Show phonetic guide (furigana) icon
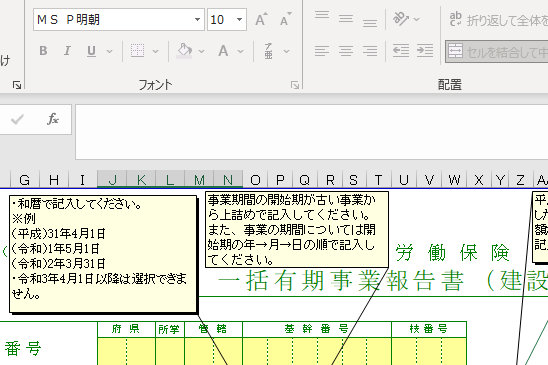Viewport: 548px width, 365px height. pos(268,51)
